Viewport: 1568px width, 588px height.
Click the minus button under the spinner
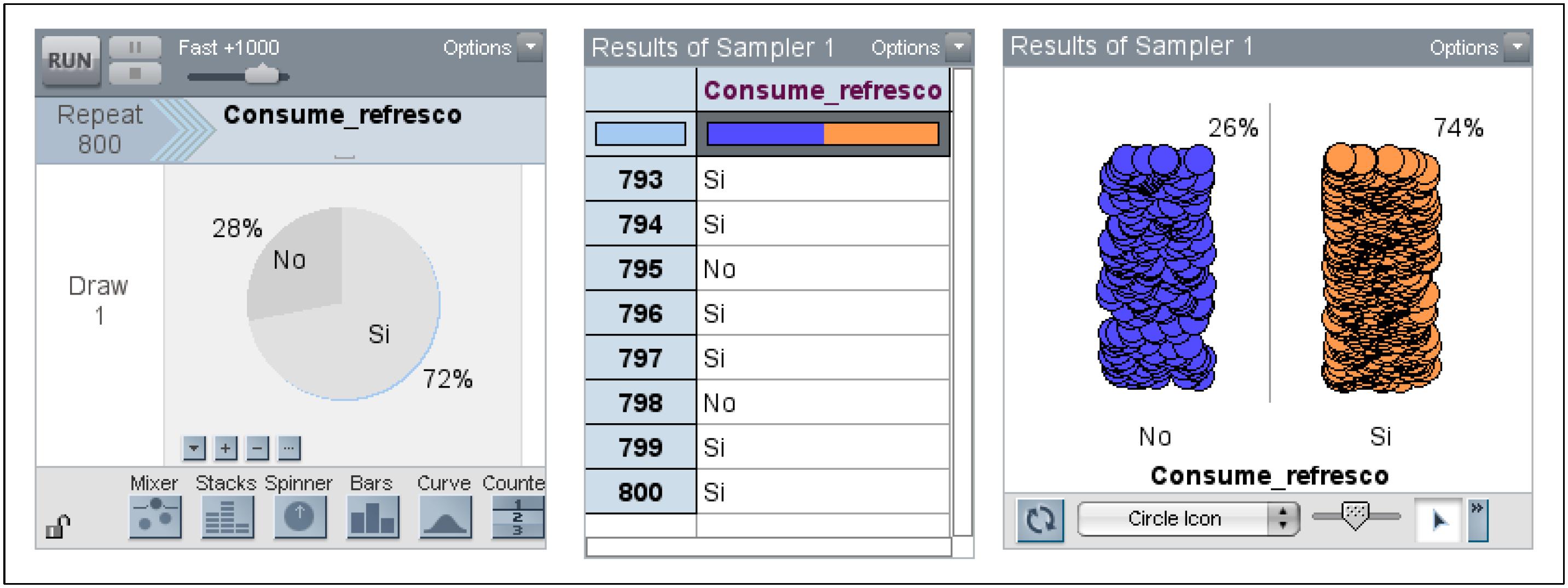257,448
